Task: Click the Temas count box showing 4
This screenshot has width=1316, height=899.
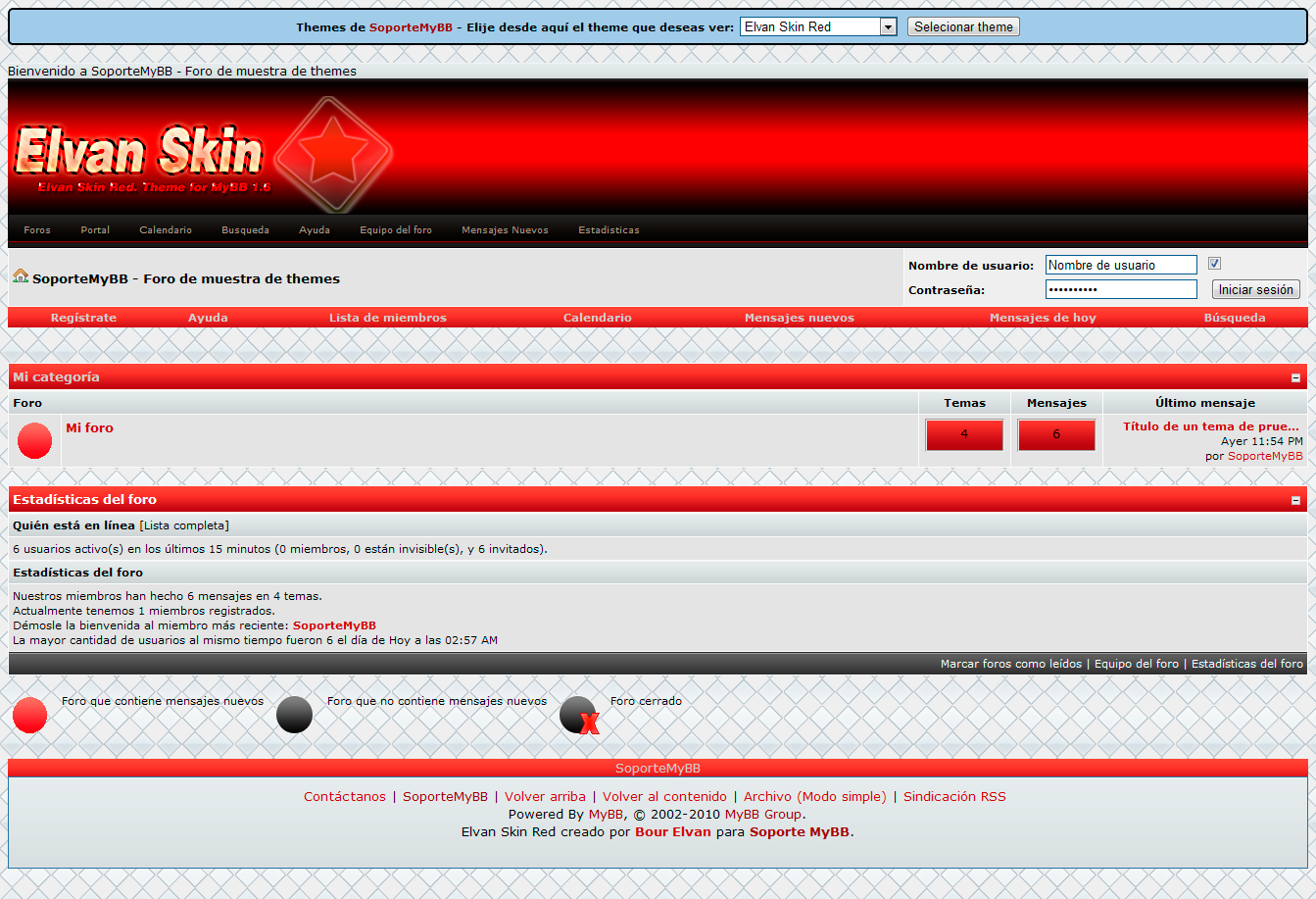Action: 964,434
